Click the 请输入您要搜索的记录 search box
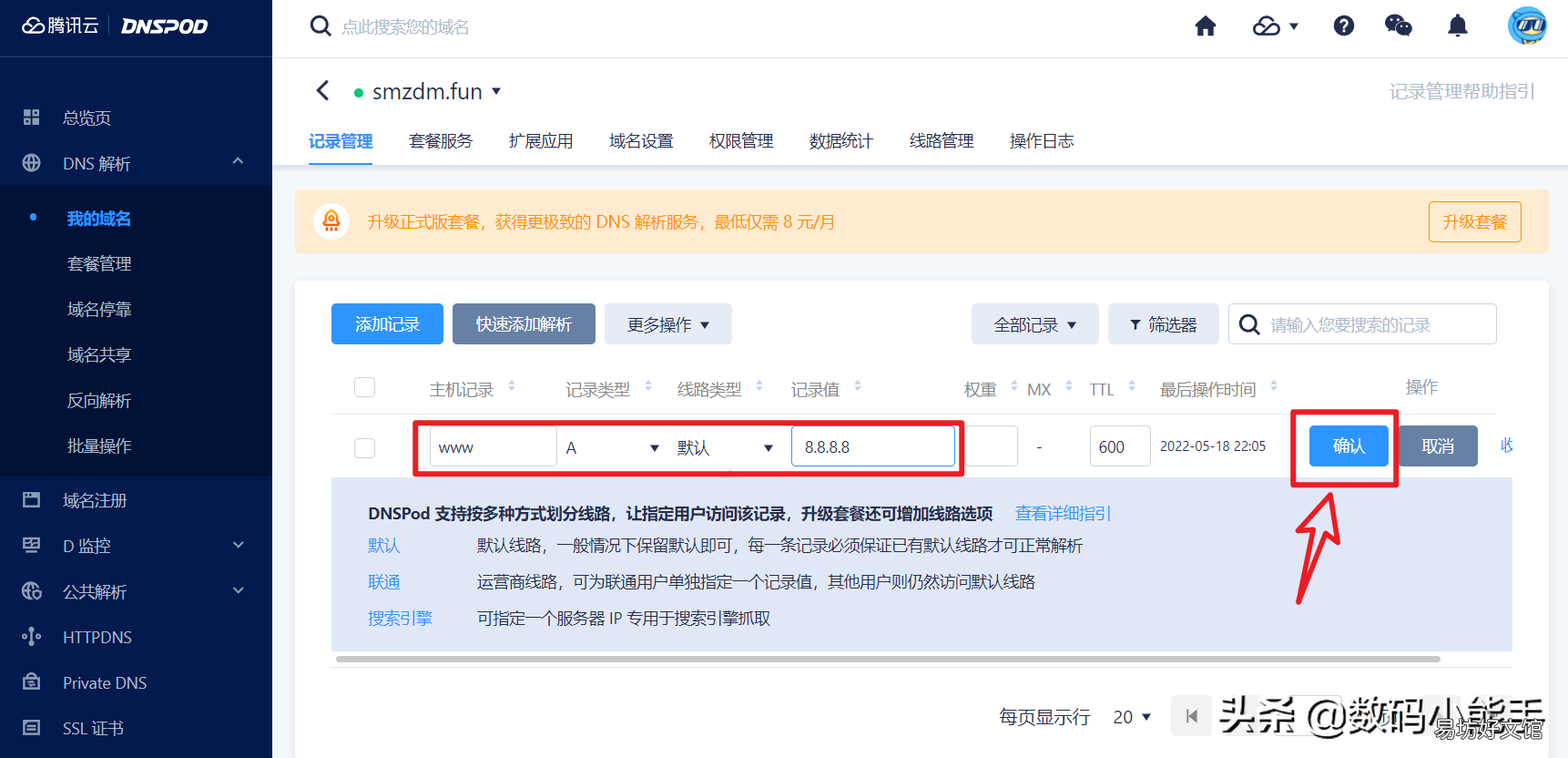Image resolution: width=1568 pixels, height=758 pixels. pyautogui.click(x=1362, y=324)
